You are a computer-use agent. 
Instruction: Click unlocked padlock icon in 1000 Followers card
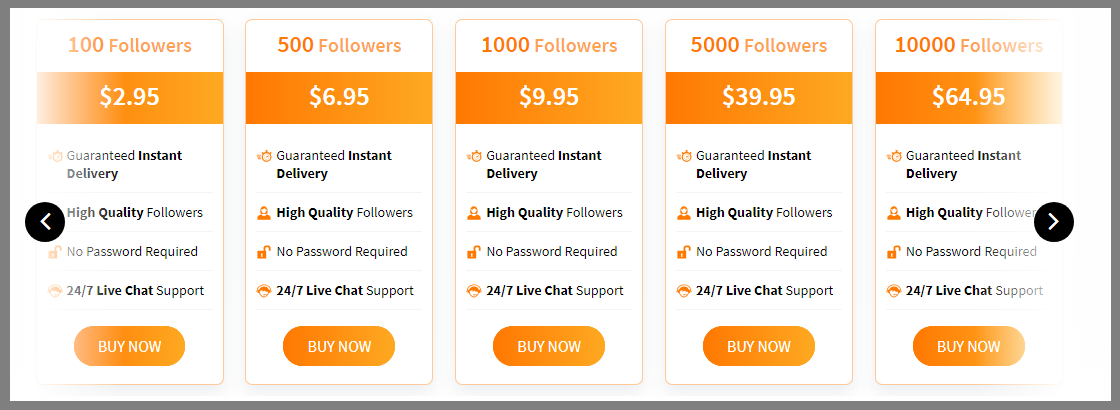point(474,252)
